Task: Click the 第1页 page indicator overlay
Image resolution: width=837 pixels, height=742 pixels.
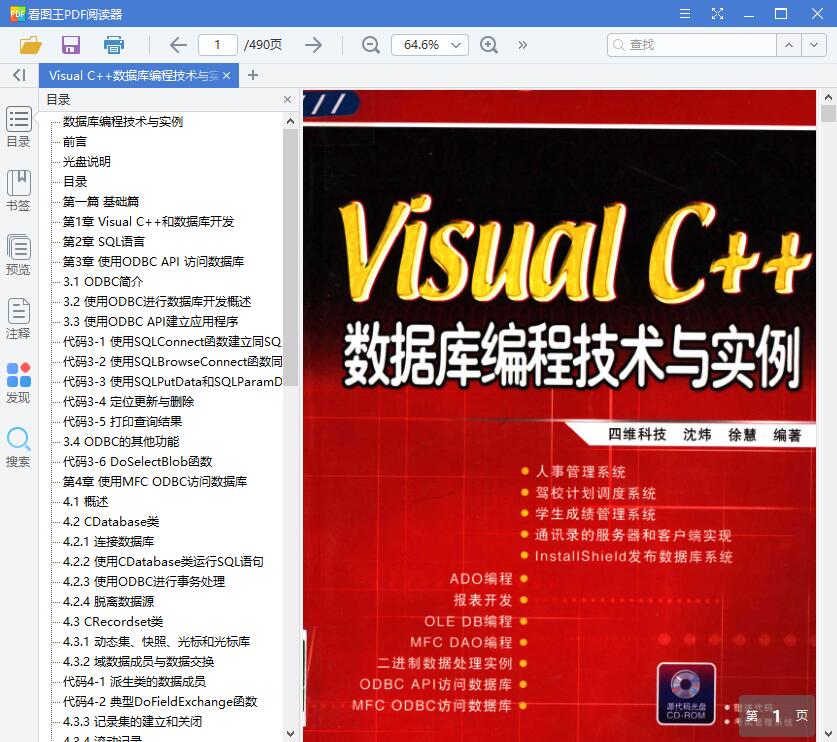Action: point(777,716)
